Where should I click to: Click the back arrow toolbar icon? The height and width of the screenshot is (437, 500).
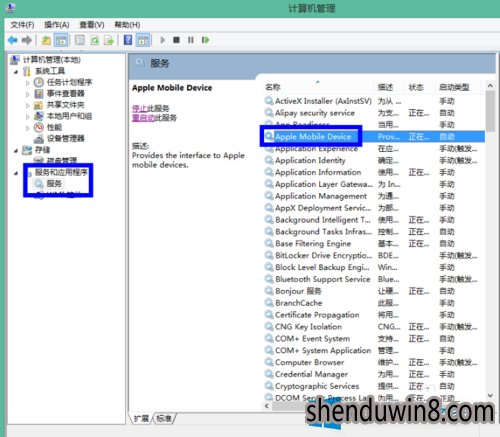coord(13,40)
